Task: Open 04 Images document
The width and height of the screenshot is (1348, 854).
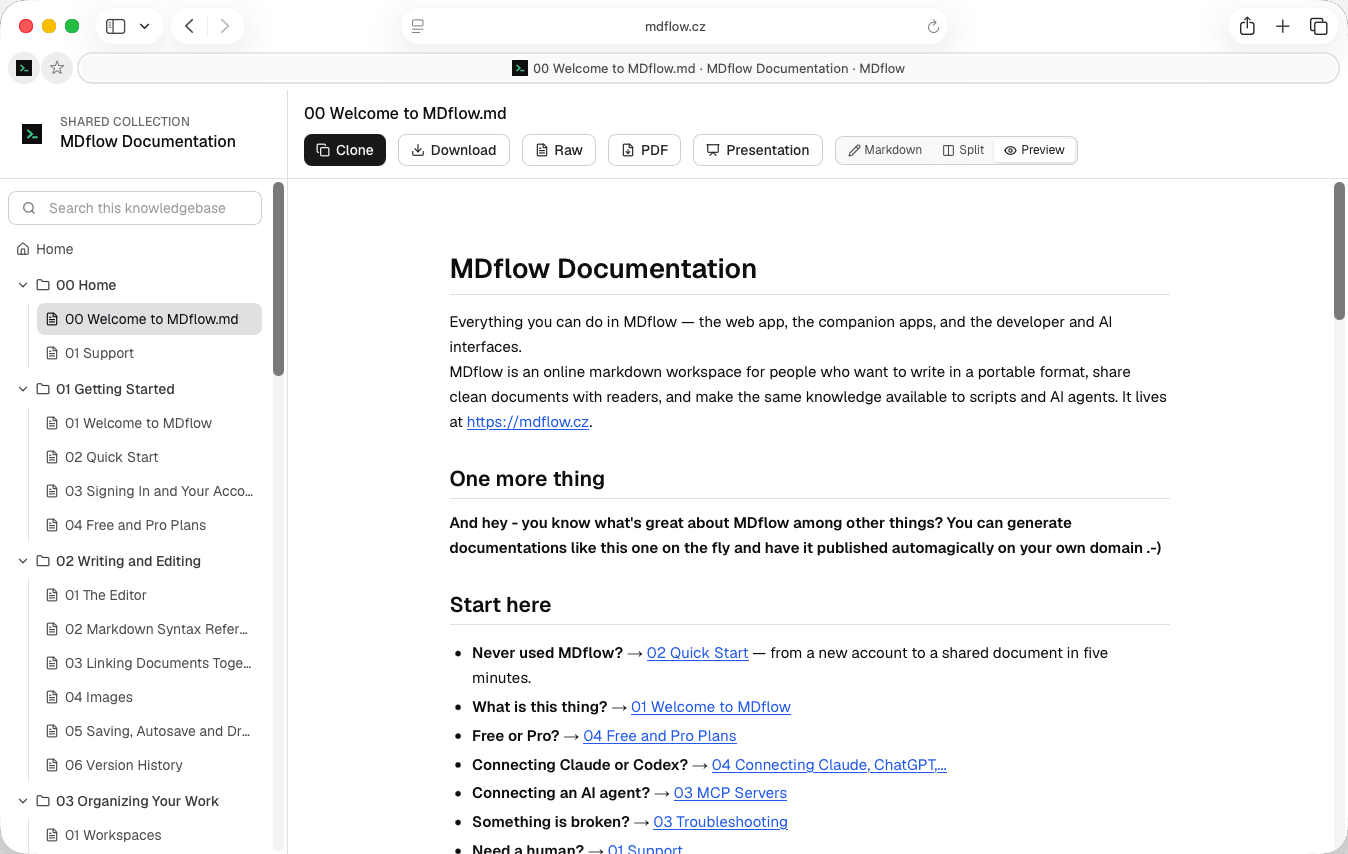Action: pyautogui.click(x=149, y=697)
